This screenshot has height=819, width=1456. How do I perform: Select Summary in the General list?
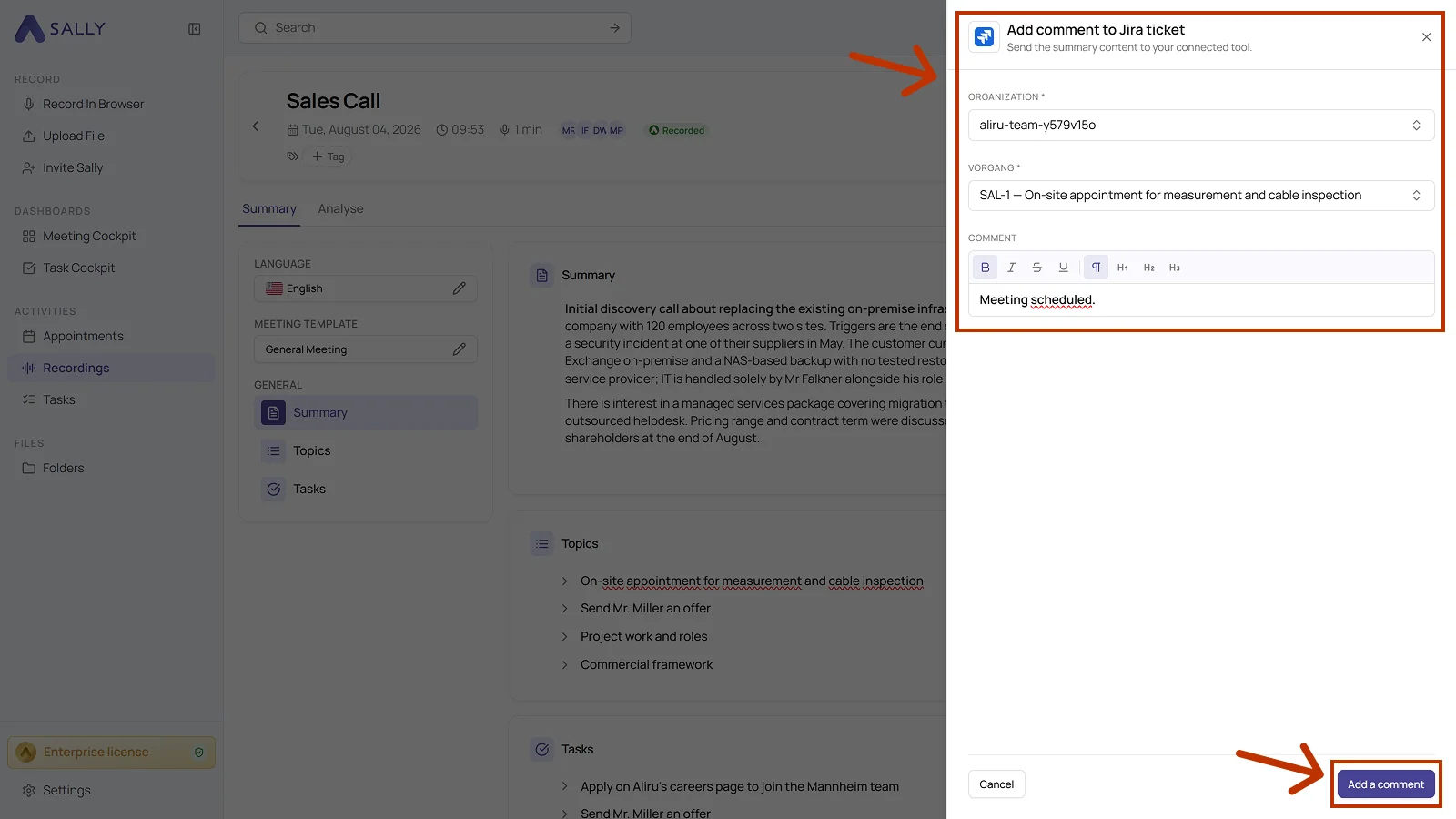366,413
